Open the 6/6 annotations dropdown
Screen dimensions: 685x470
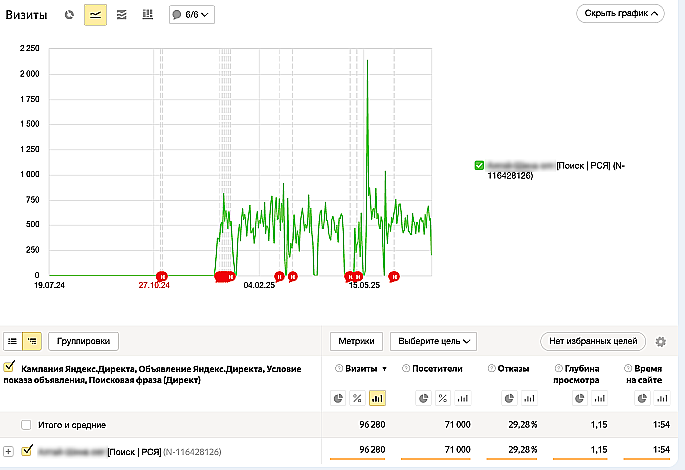(192, 14)
